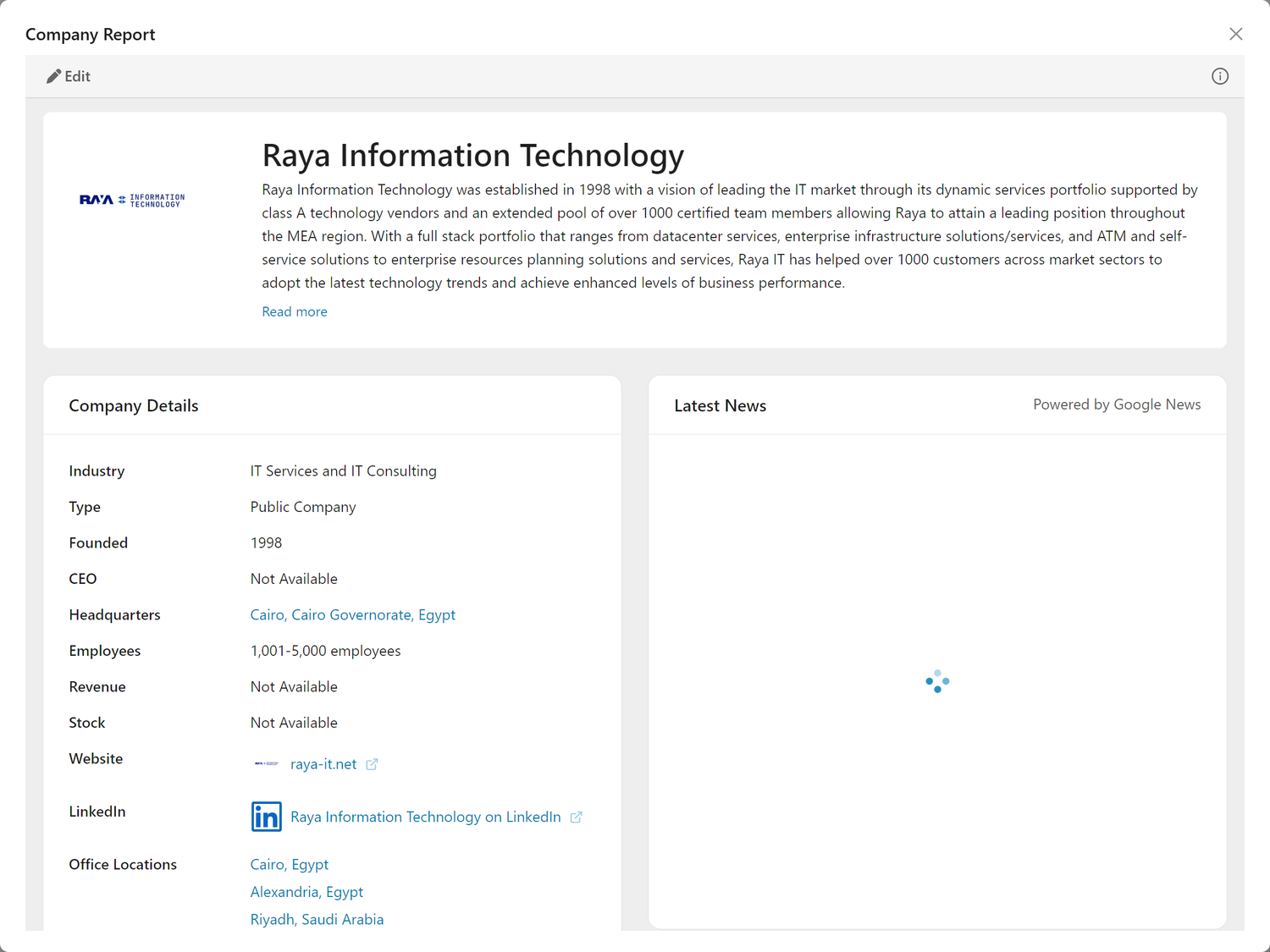Expand description with Read more
This screenshot has width=1270, height=952.
point(295,311)
